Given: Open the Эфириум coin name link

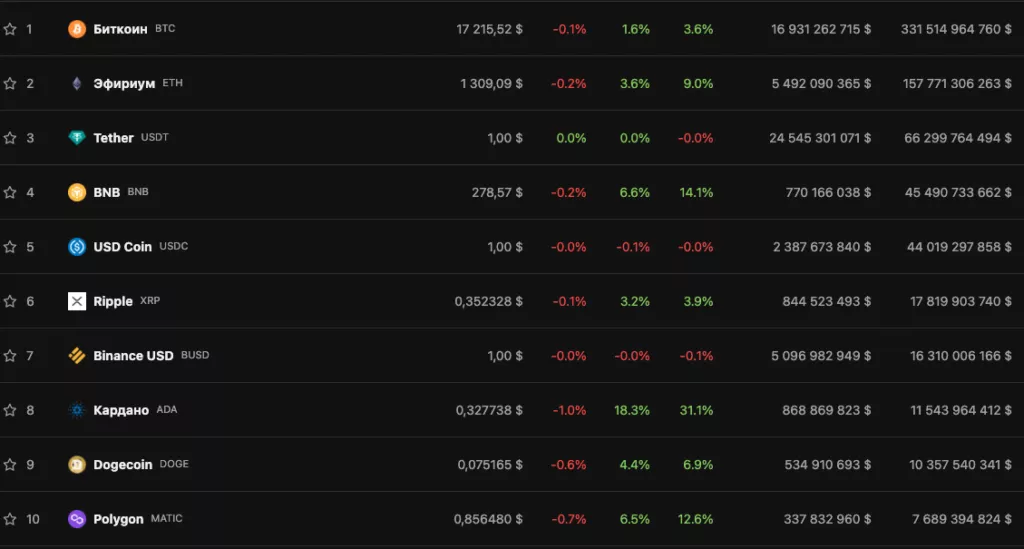Looking at the screenshot, I should pos(124,84).
